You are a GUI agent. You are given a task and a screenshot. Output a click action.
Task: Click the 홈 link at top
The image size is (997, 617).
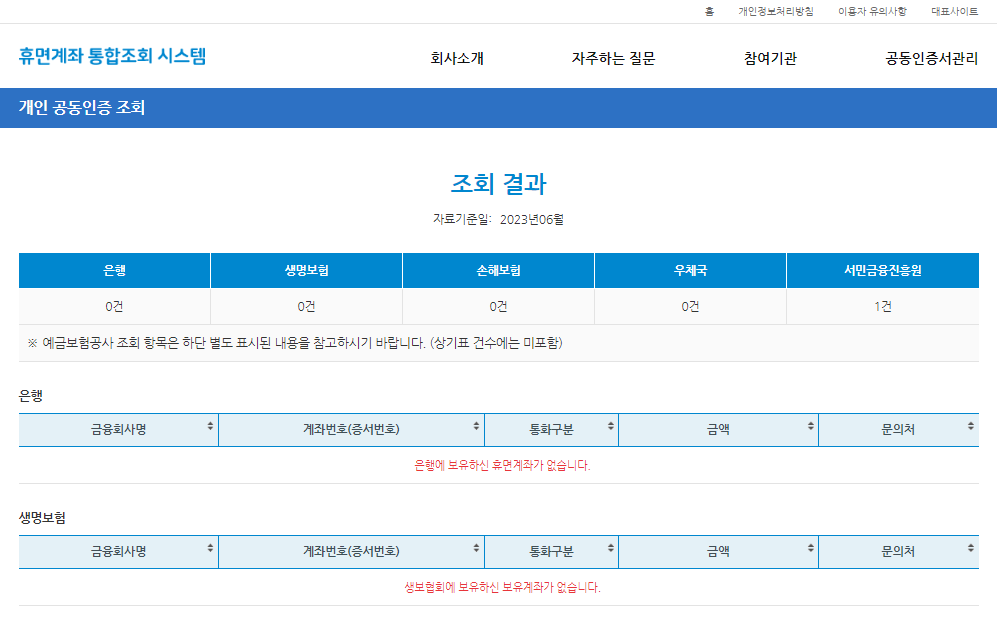[x=709, y=11]
